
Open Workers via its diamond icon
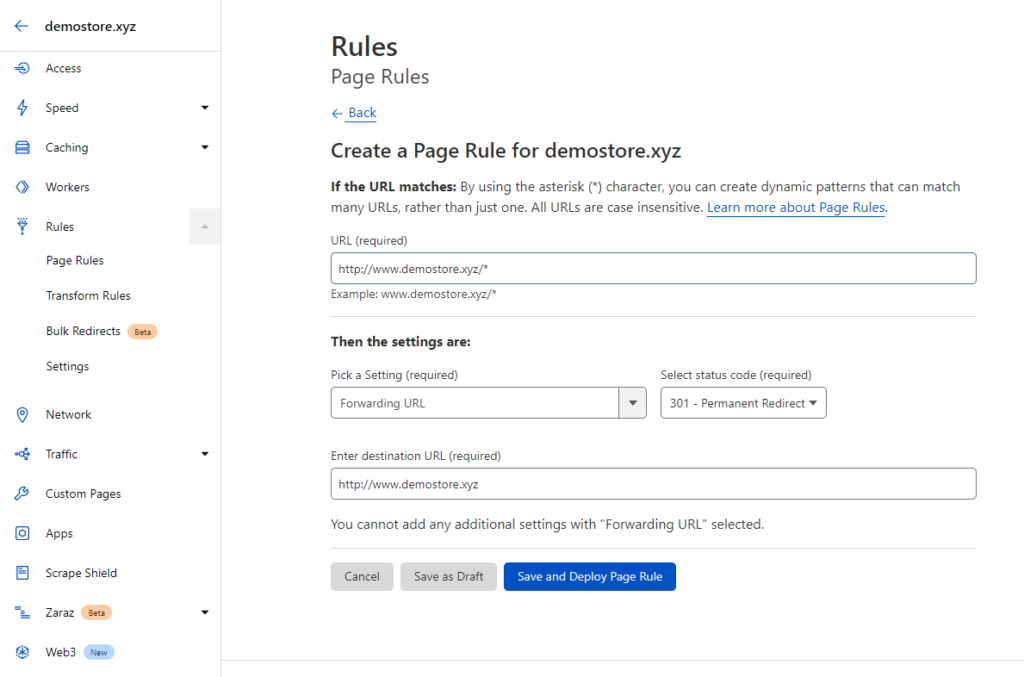pyautogui.click(x=22, y=187)
